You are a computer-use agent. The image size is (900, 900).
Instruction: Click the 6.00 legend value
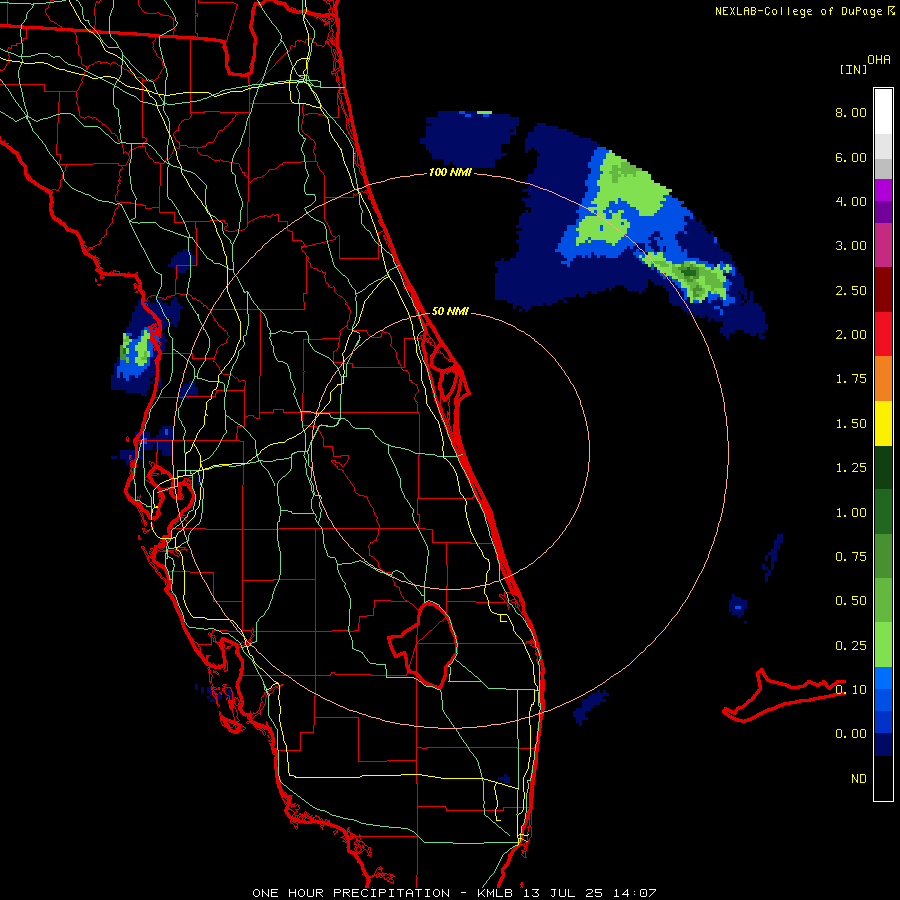coord(851,157)
